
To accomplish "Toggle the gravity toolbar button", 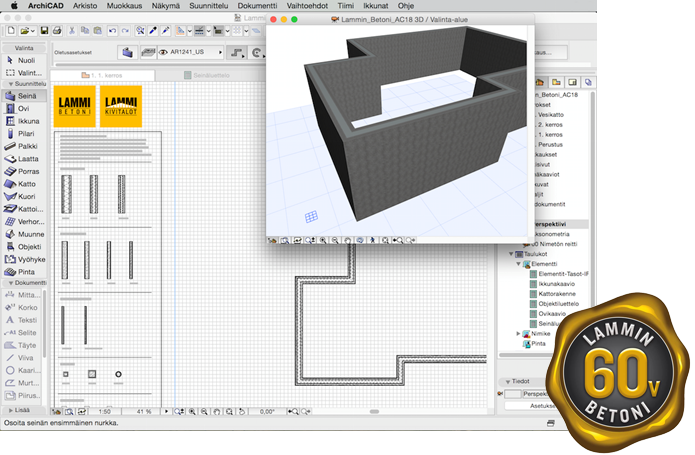I will tap(218, 31).
